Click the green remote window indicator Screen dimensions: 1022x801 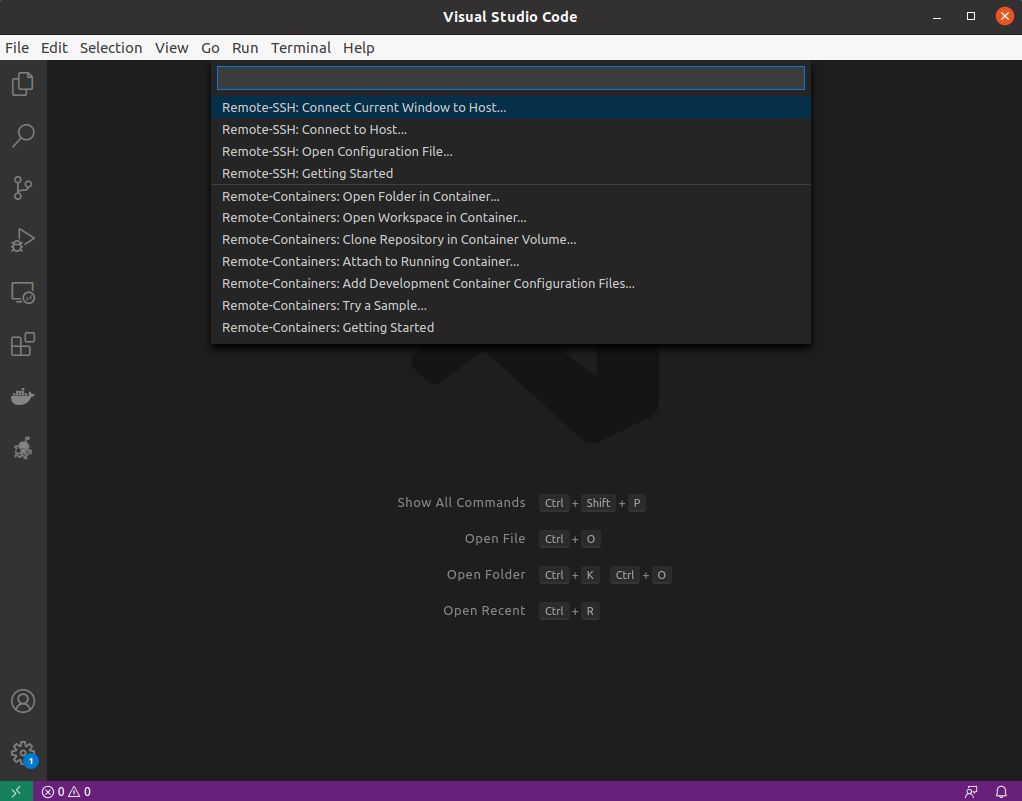pyautogui.click(x=16, y=792)
